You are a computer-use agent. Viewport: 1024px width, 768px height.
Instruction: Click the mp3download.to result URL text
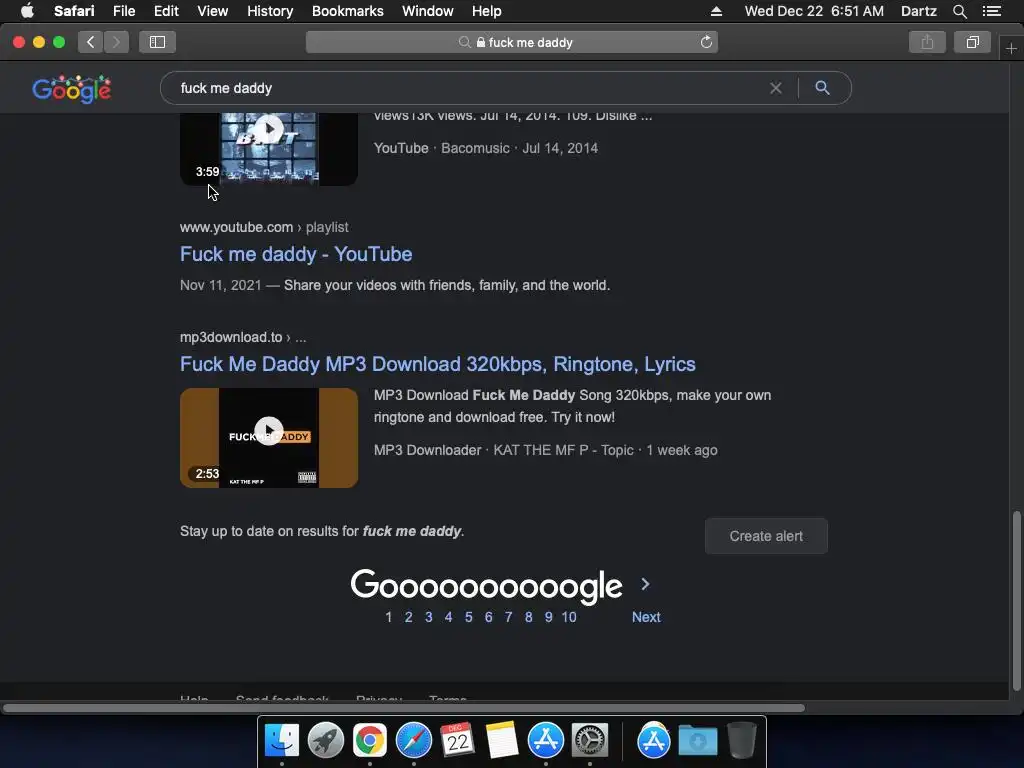click(243, 338)
